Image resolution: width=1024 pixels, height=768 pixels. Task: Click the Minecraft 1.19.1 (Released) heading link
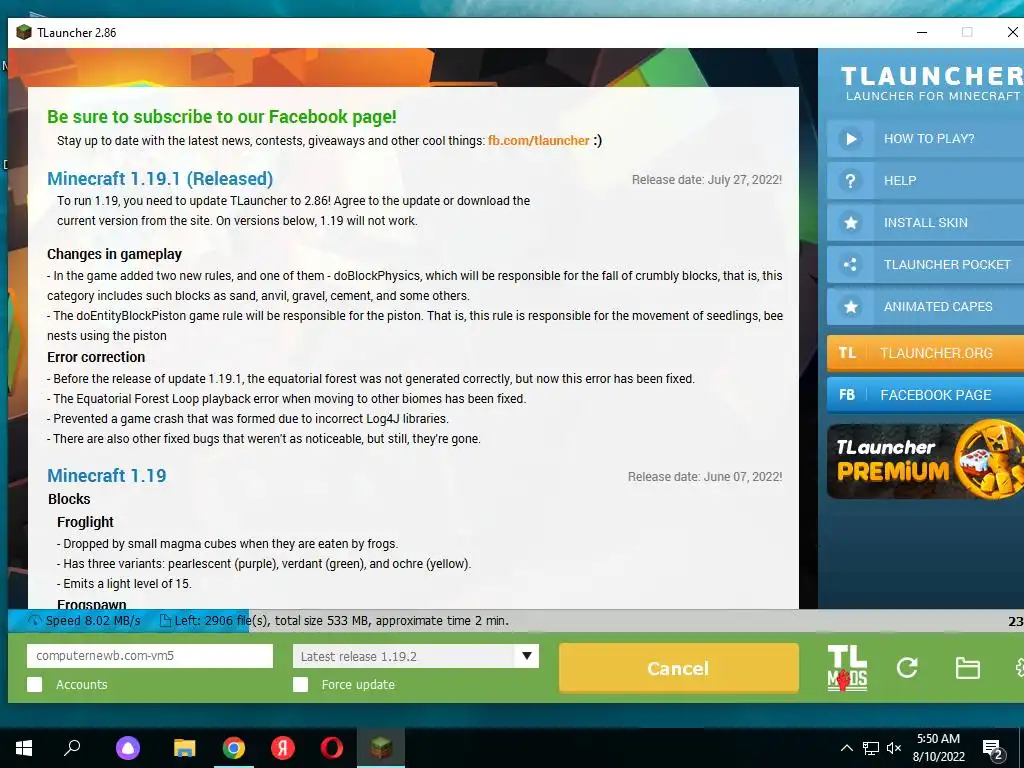(x=160, y=179)
